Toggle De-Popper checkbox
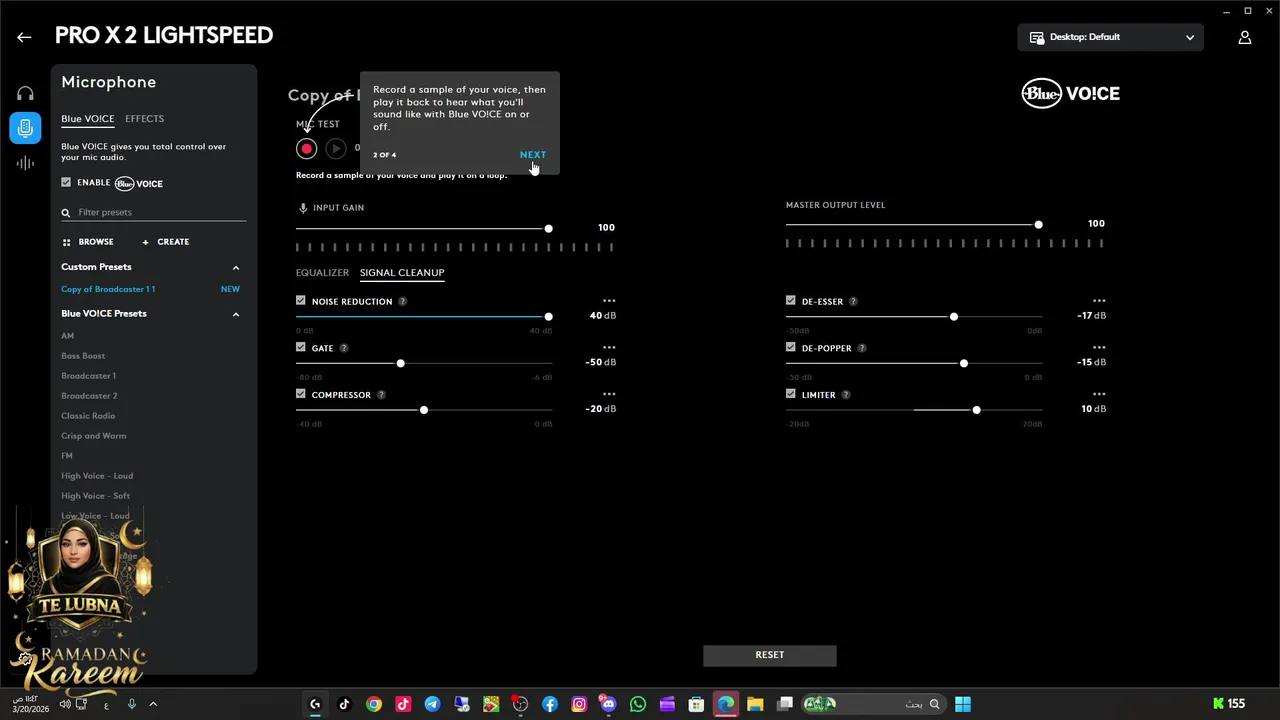 pos(791,347)
